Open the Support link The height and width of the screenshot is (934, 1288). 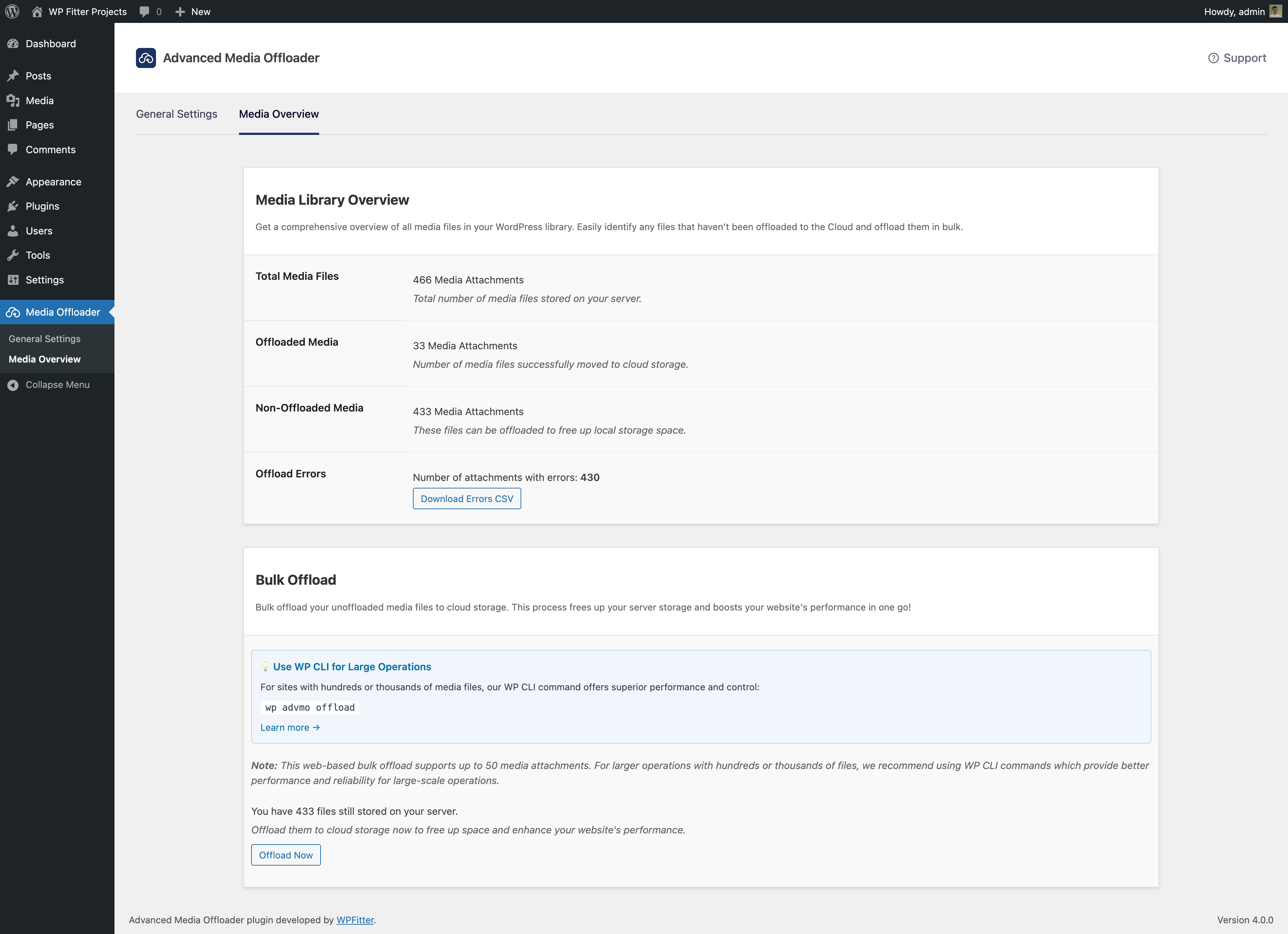(x=1237, y=58)
